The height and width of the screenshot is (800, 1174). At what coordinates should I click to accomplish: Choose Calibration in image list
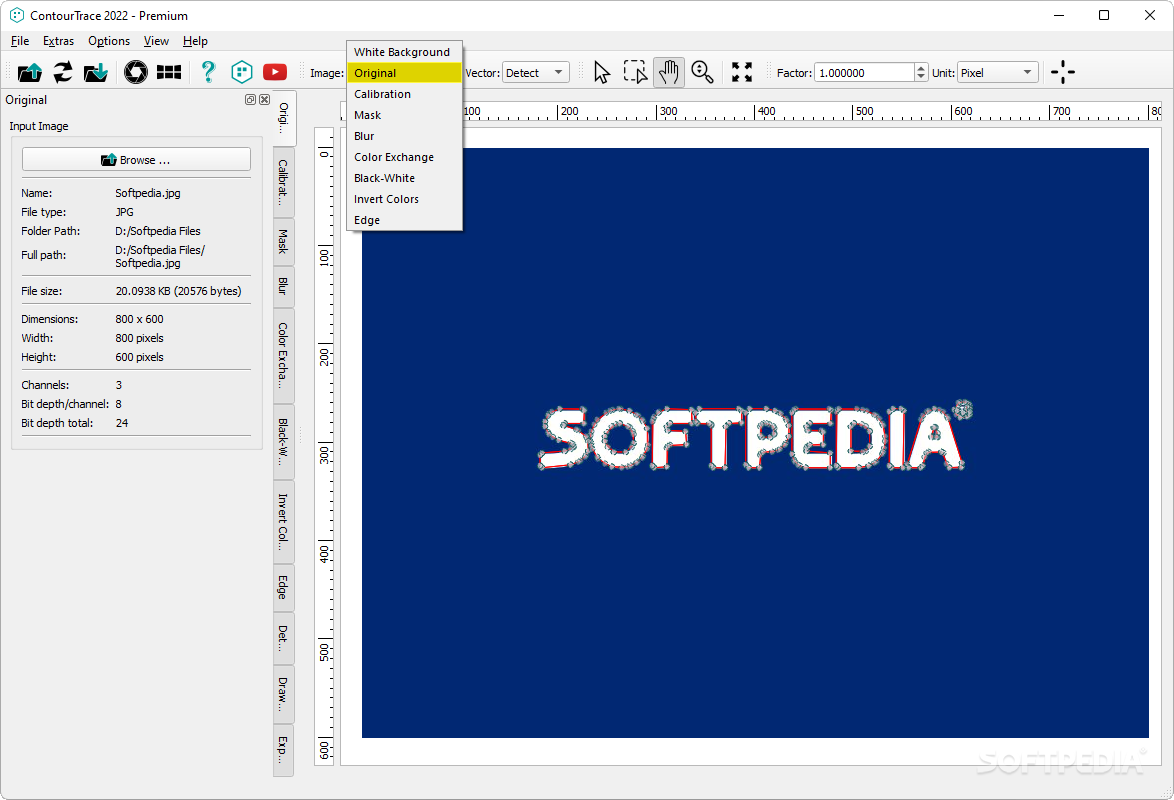404,94
